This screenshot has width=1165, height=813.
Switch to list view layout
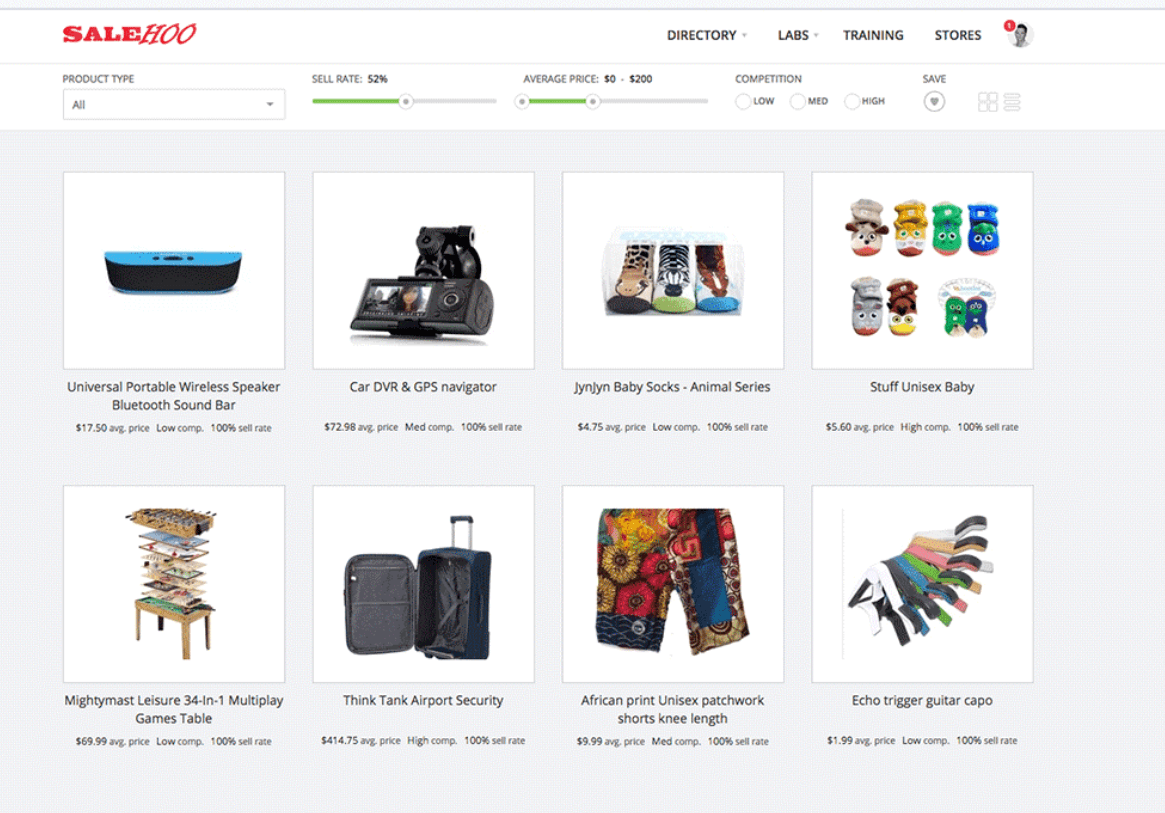click(x=1012, y=102)
